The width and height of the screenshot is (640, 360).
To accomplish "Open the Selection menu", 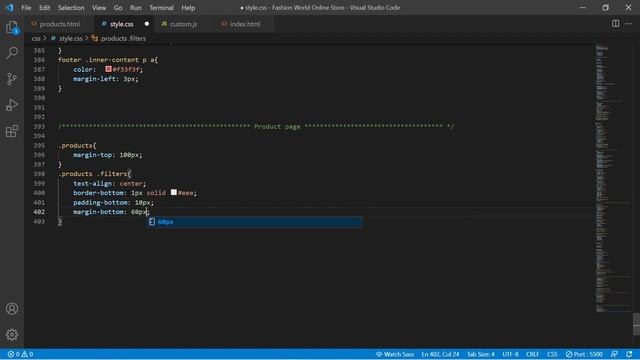I will (x=71, y=8).
